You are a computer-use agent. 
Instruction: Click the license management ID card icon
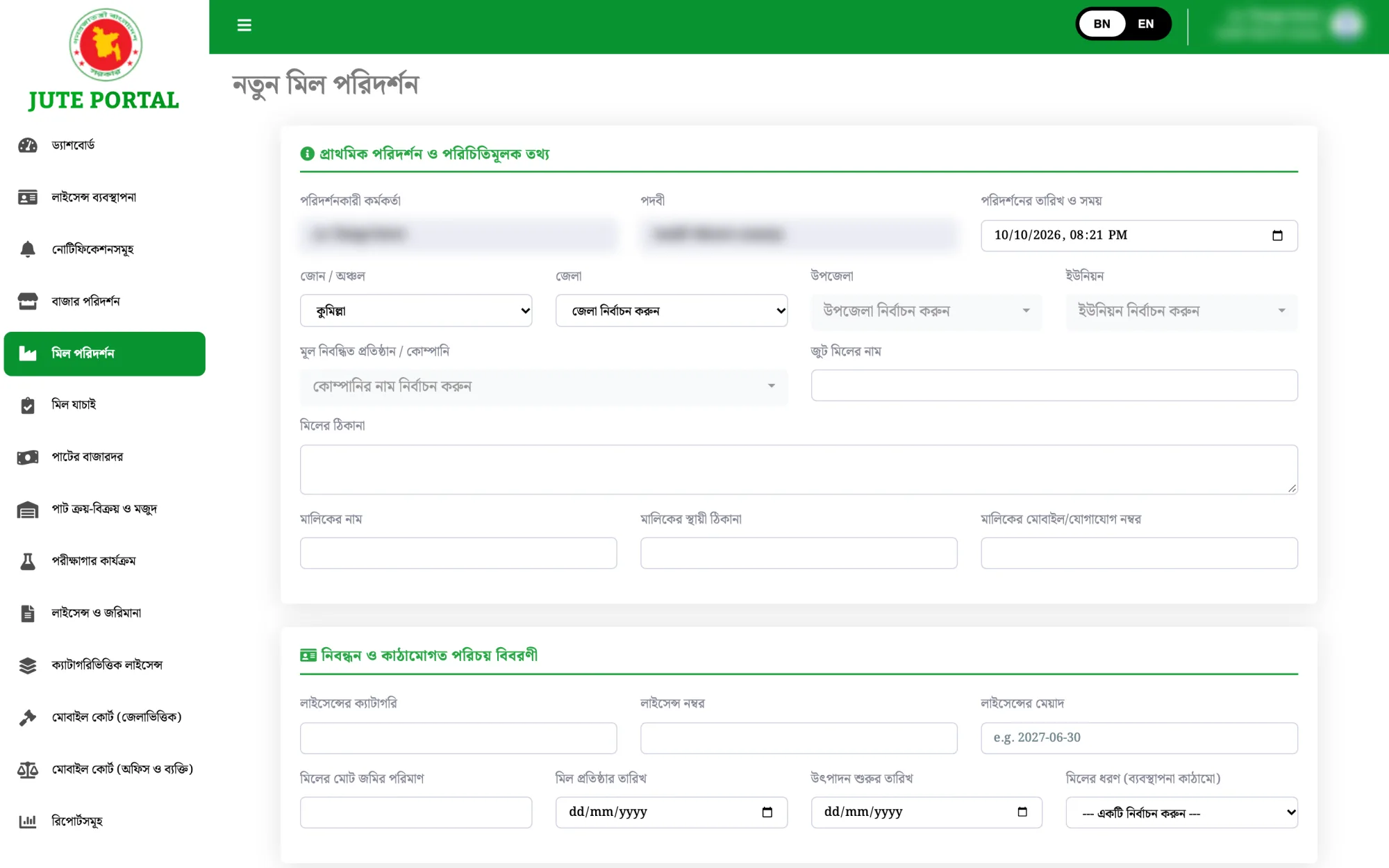point(28,197)
